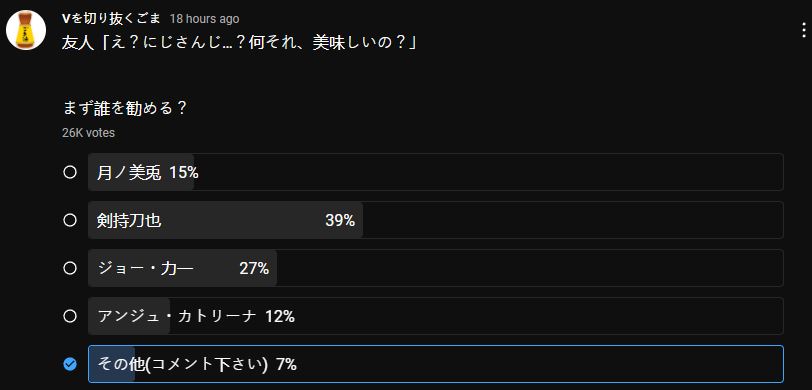Image resolution: width=812 pixels, height=390 pixels.
Task: Open the 18 hours ago timestamp link
Action: point(205,19)
